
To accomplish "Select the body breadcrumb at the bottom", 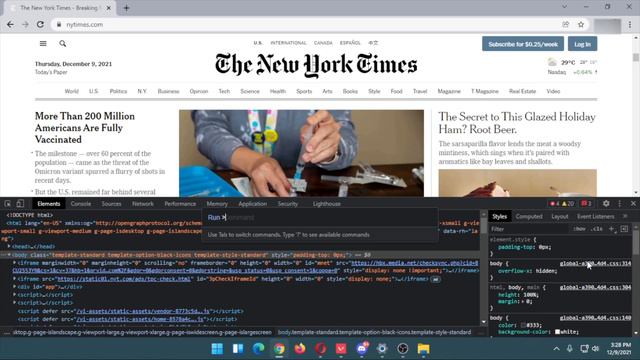I will 374,332.
